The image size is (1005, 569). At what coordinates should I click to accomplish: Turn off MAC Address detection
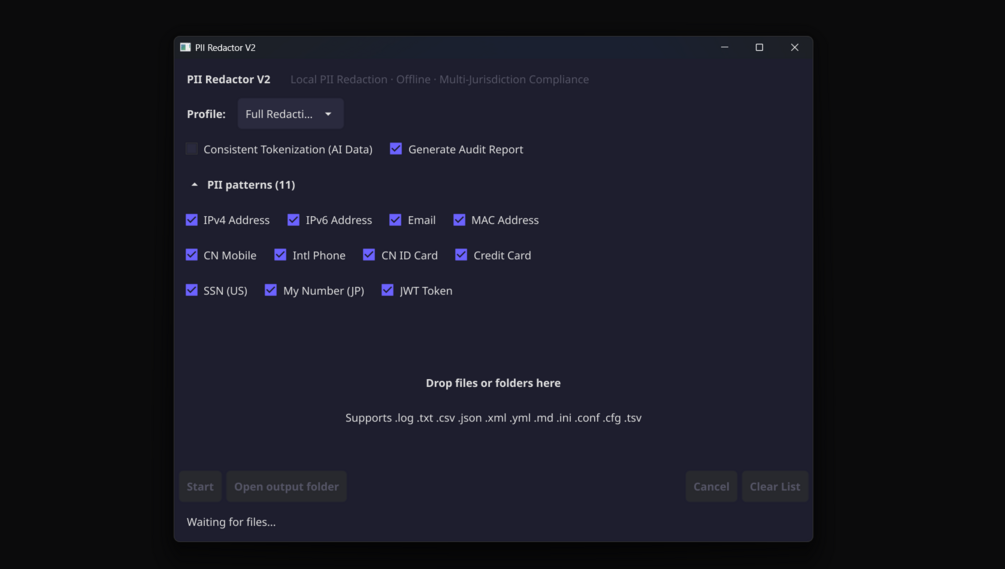[460, 220]
